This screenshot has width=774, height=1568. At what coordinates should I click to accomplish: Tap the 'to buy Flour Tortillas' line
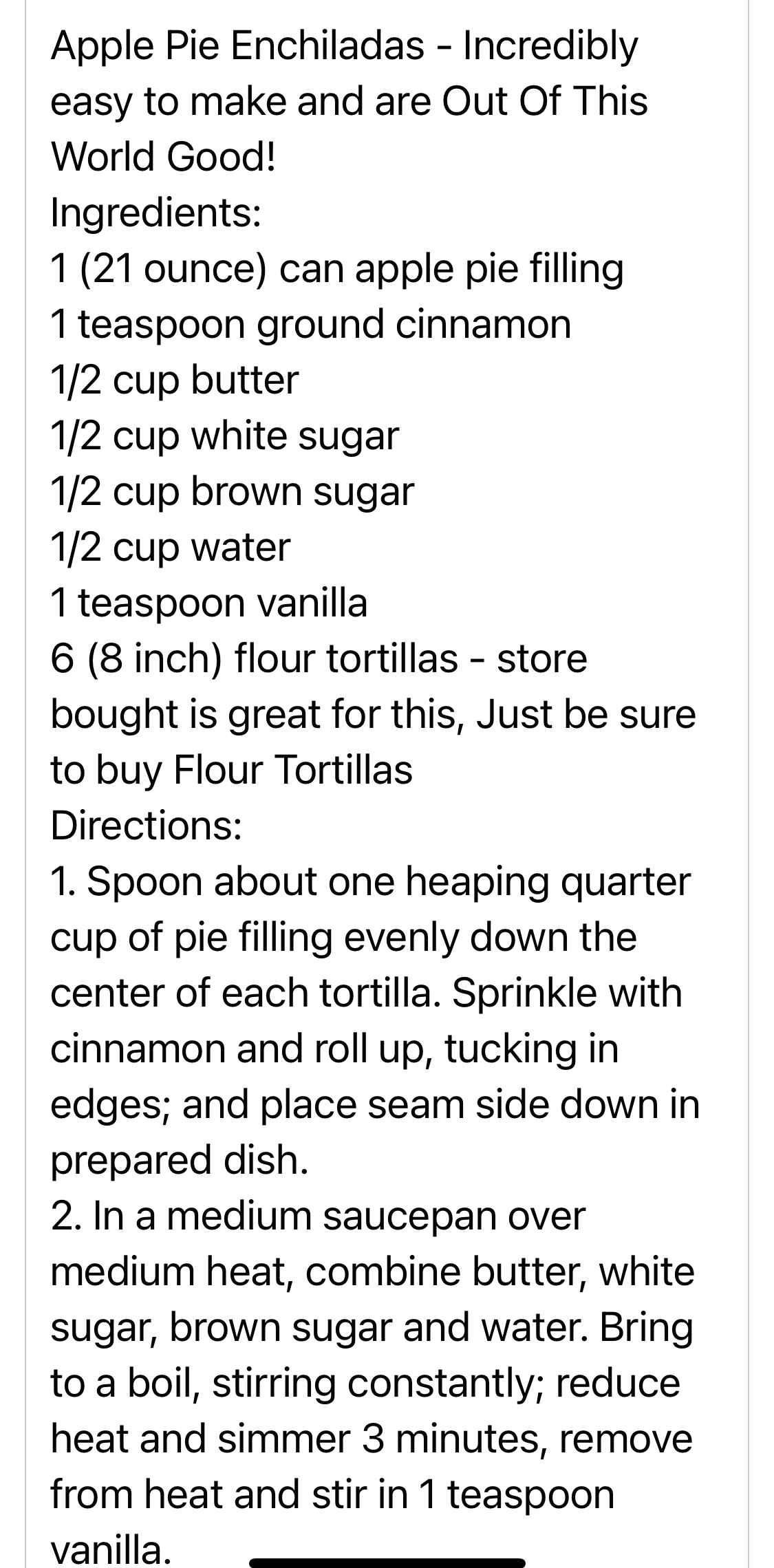(x=232, y=769)
